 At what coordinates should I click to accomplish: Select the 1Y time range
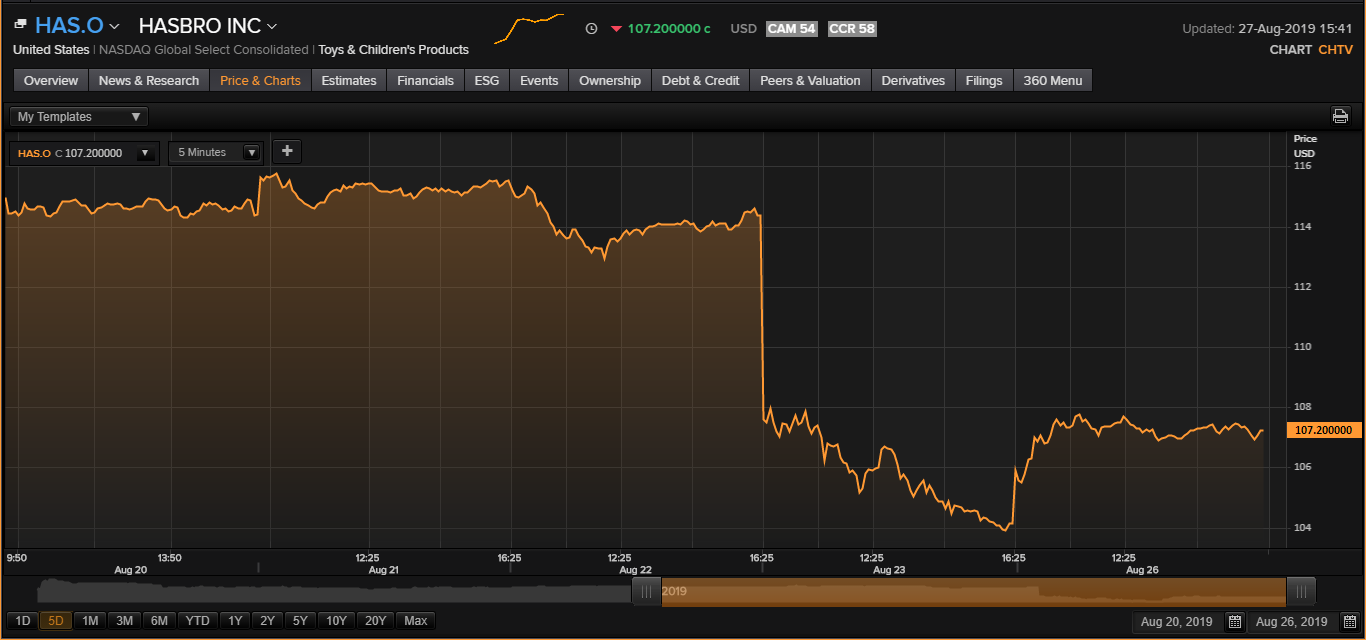click(235, 621)
